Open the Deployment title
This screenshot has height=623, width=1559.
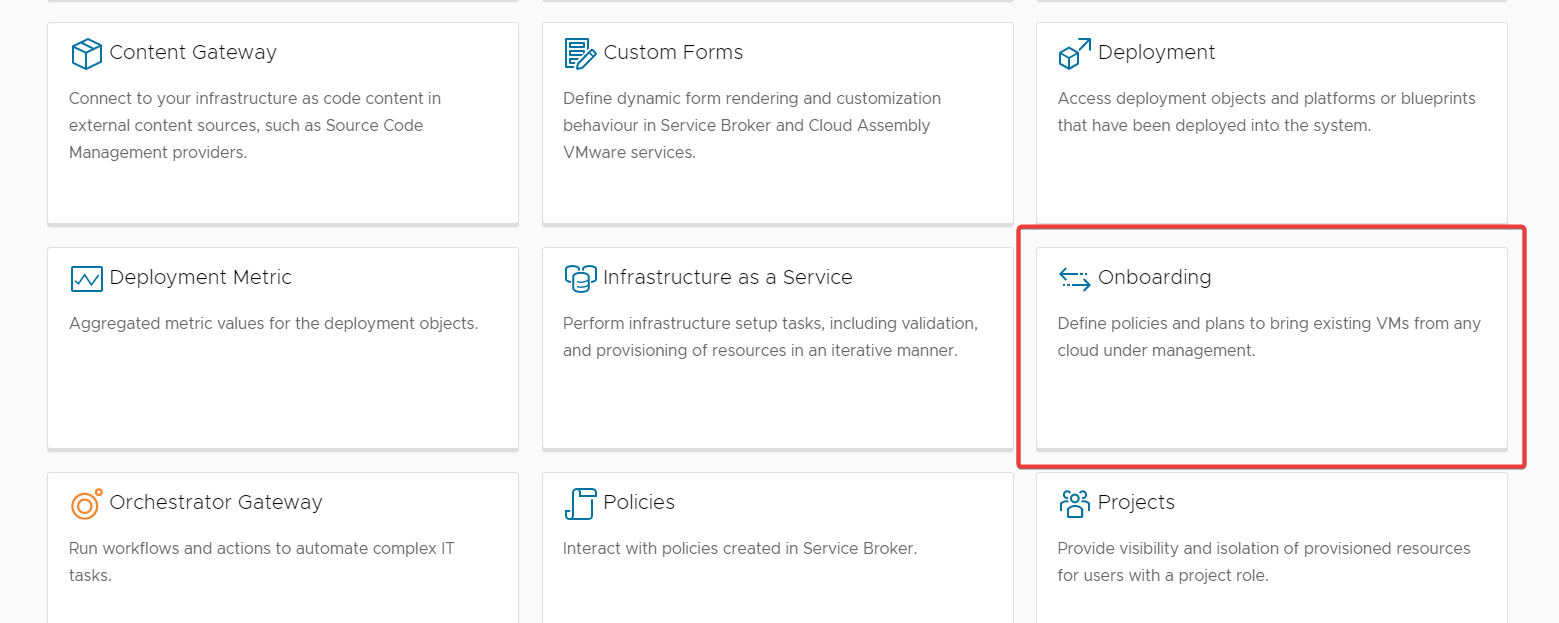1157,52
